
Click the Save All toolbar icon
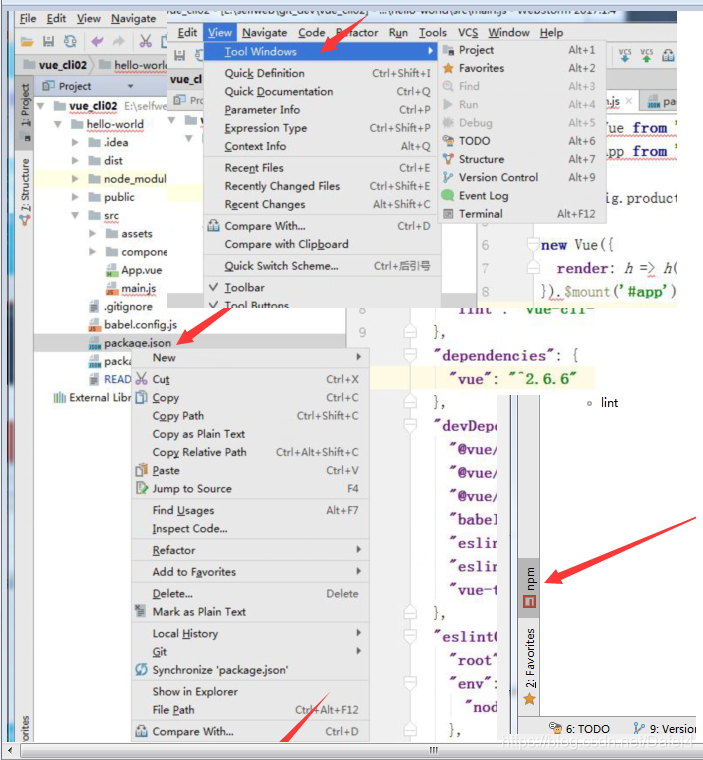[x=48, y=42]
